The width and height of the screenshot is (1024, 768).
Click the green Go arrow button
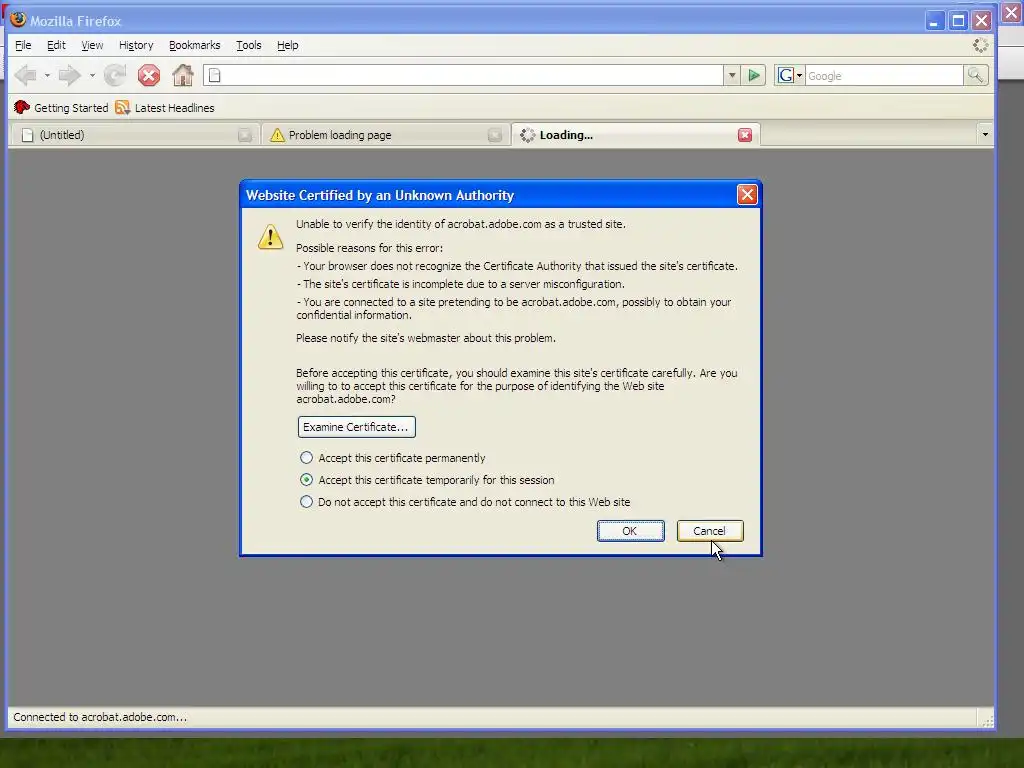coord(754,76)
